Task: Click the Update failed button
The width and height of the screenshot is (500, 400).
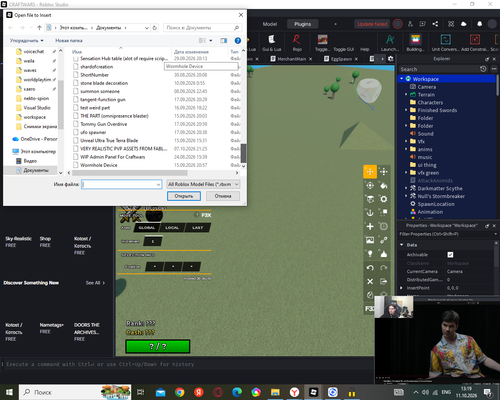Action: [372, 24]
